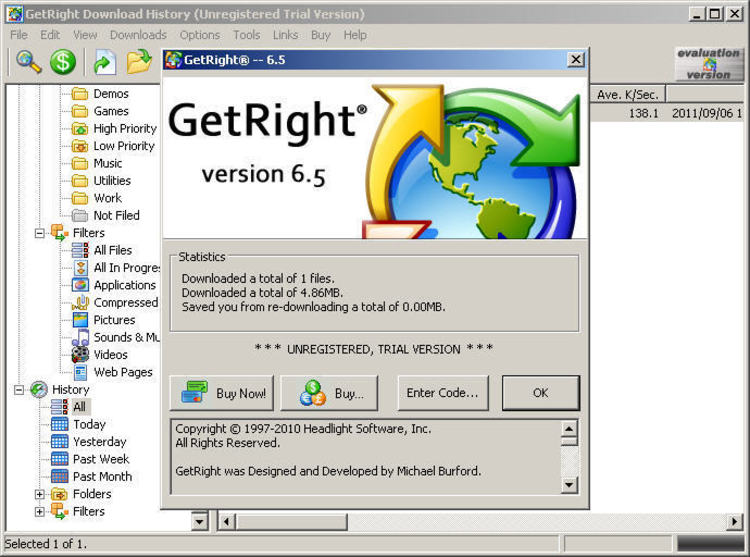Click the horizontal scrollbar right arrow
750x557 pixels.
pos(734,521)
